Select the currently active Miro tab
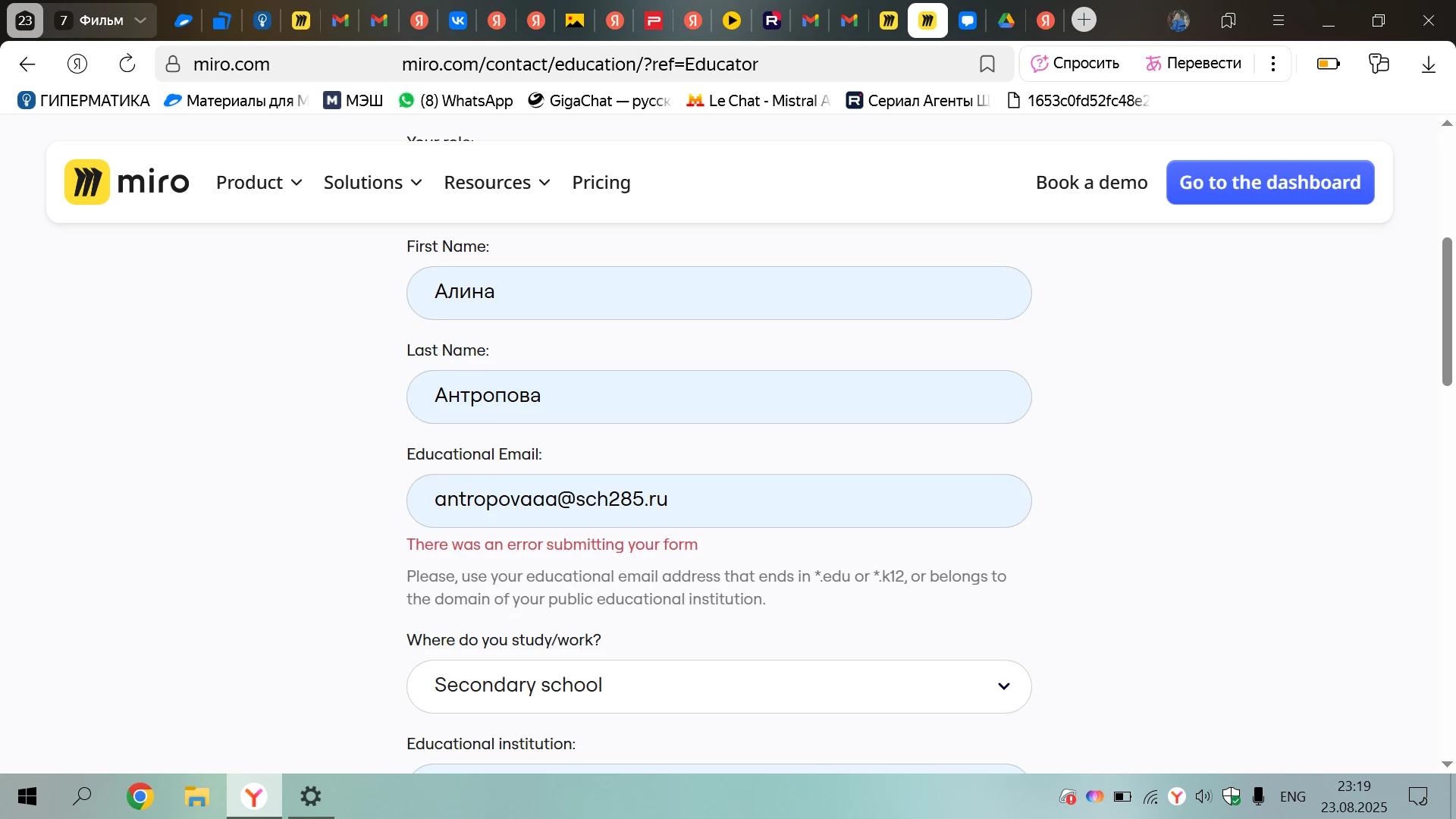The height and width of the screenshot is (819, 1456). 928,20
